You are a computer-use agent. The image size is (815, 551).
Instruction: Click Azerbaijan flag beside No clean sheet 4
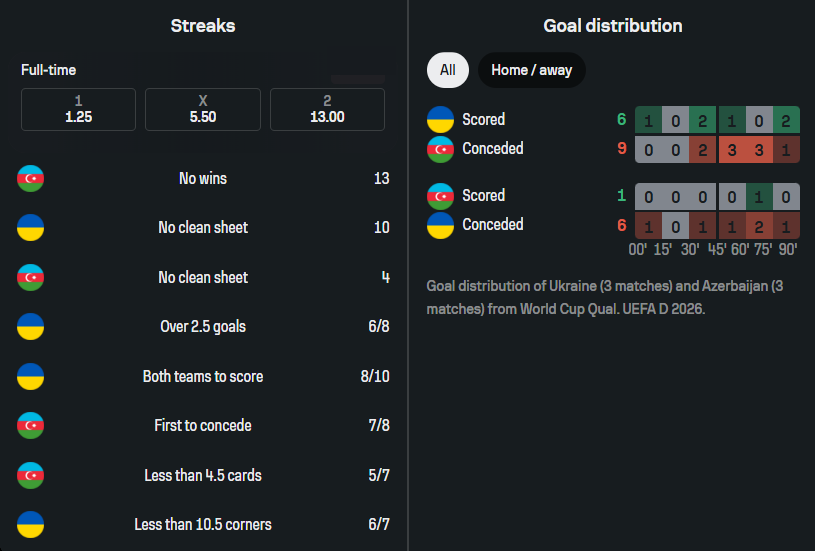pos(31,277)
